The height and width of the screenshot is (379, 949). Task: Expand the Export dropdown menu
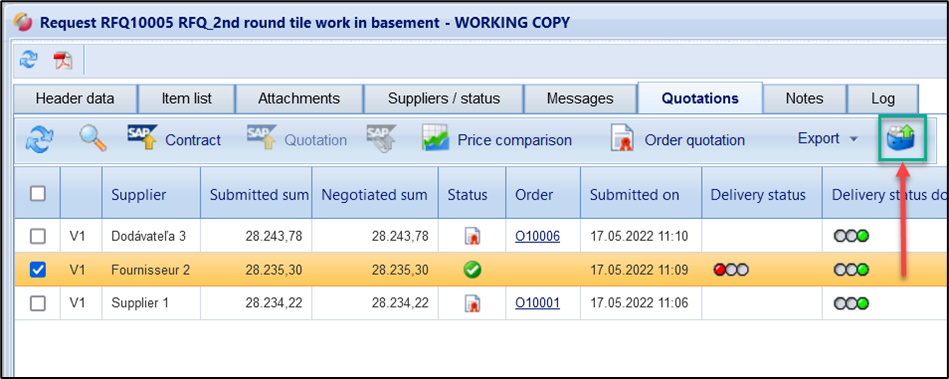click(x=827, y=139)
